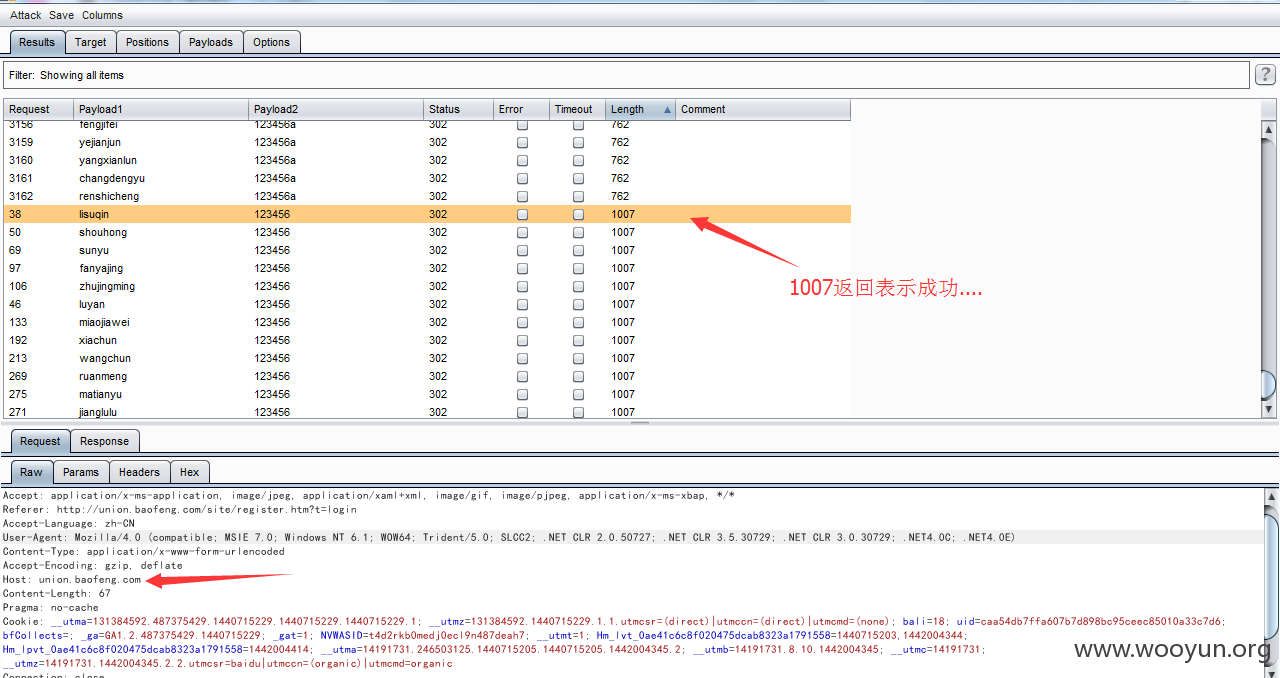
Task: Toggle Timeout checkbox in lisuqin row
Action: point(578,214)
